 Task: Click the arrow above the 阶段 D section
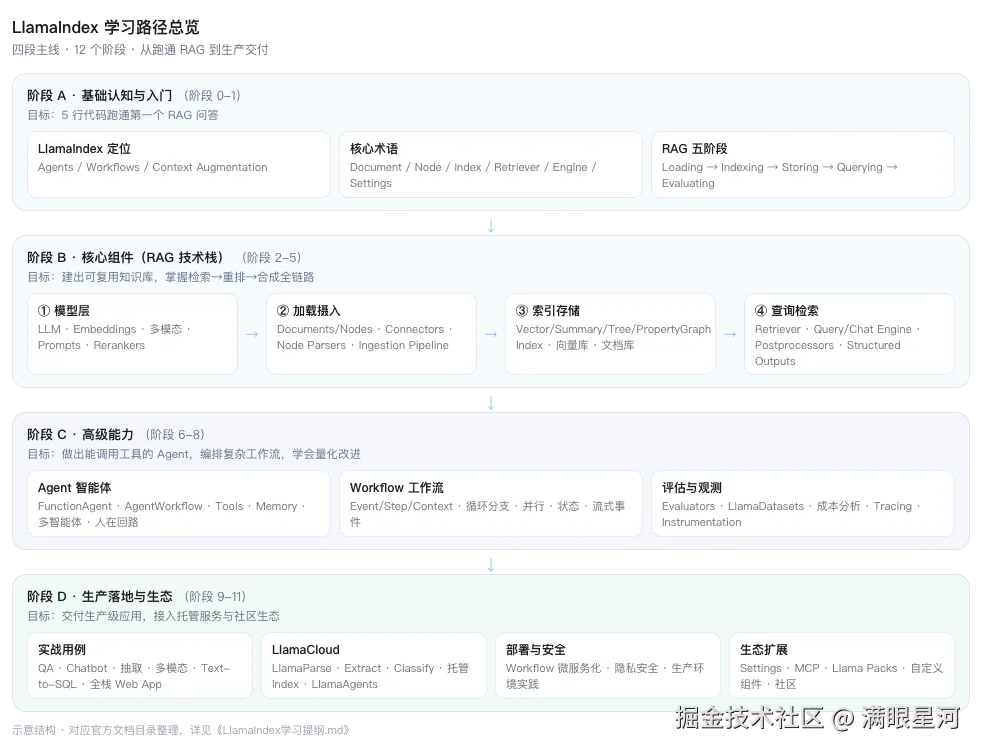(491, 564)
